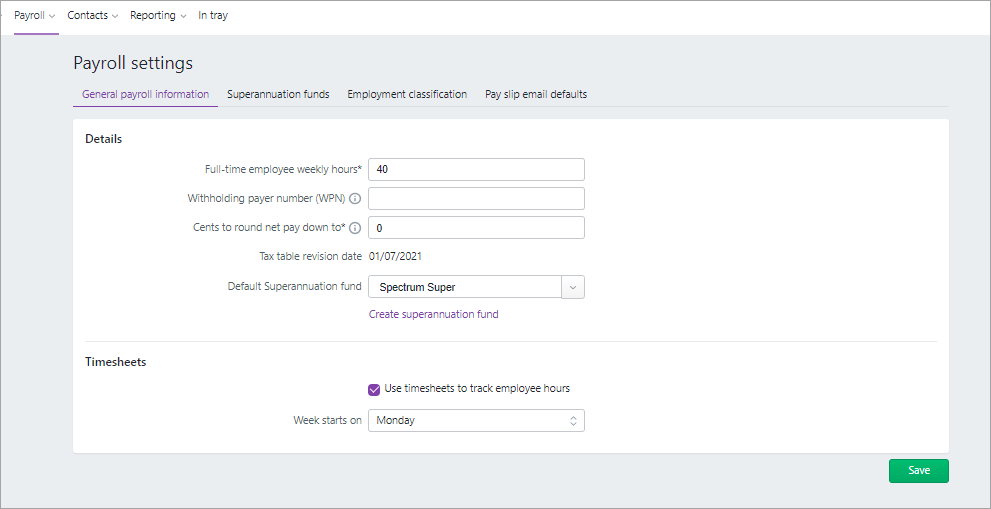
Task: Expand the Payroll menu
Action: point(35,16)
